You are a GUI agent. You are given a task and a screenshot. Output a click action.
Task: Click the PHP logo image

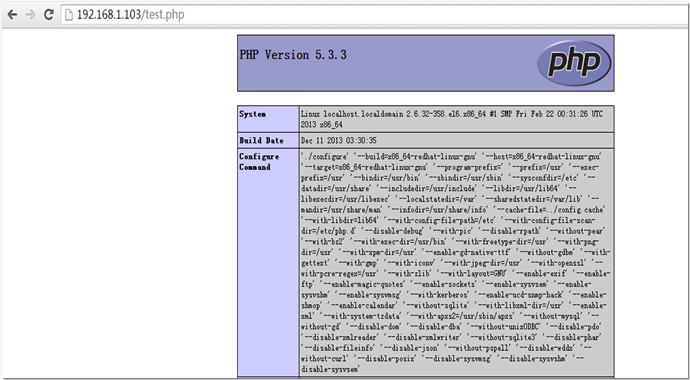[x=574, y=63]
